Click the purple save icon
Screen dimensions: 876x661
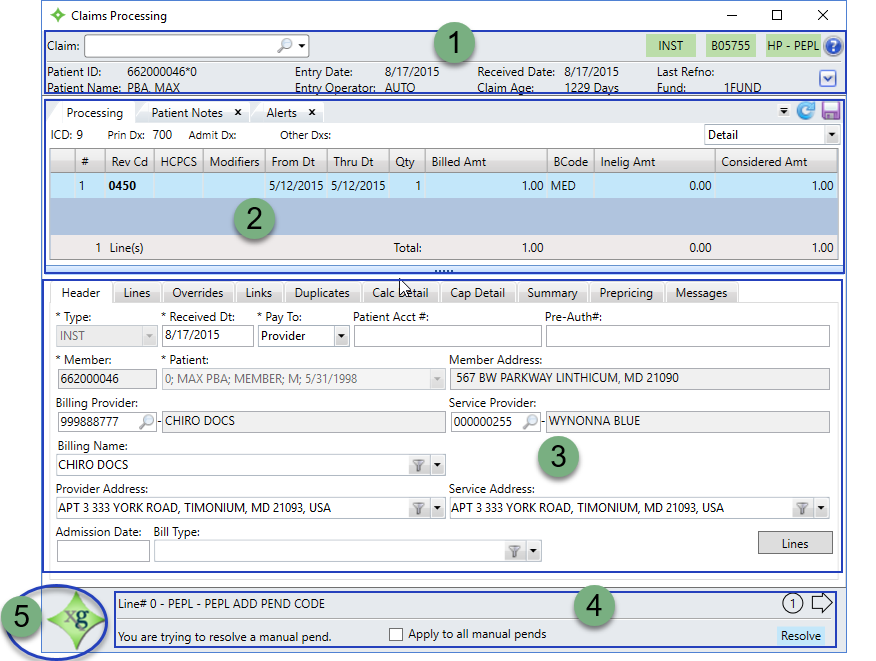[x=831, y=112]
